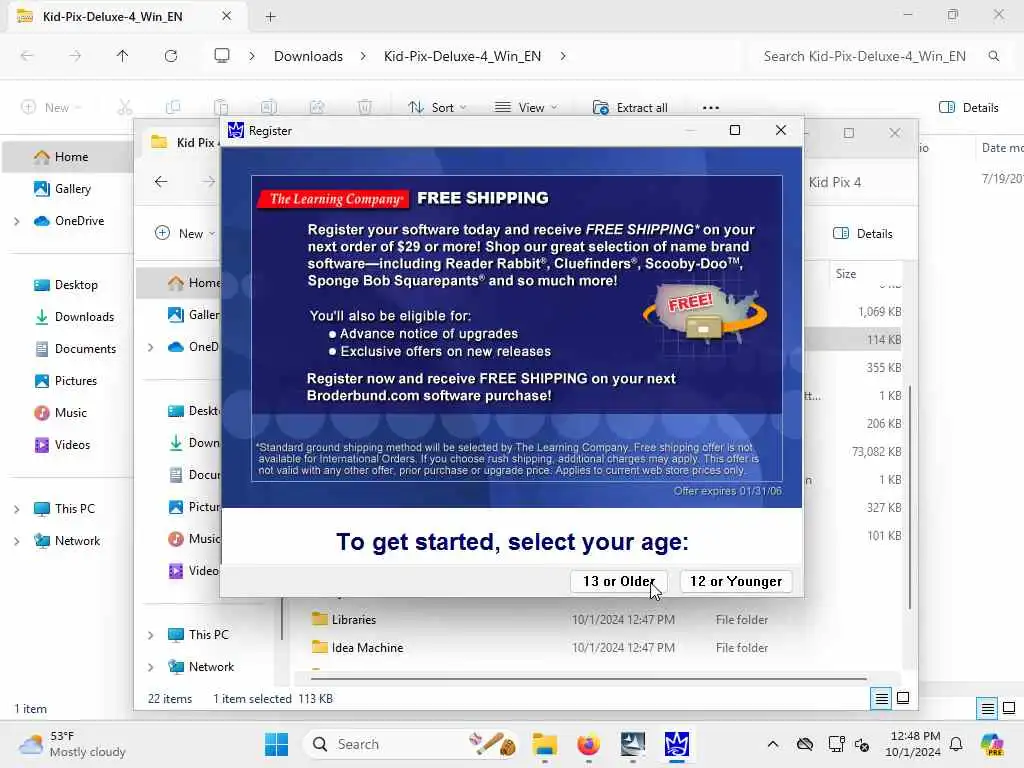Viewport: 1024px width, 768px height.
Task: Click Downloads in the address breadcrumb
Action: [x=308, y=56]
